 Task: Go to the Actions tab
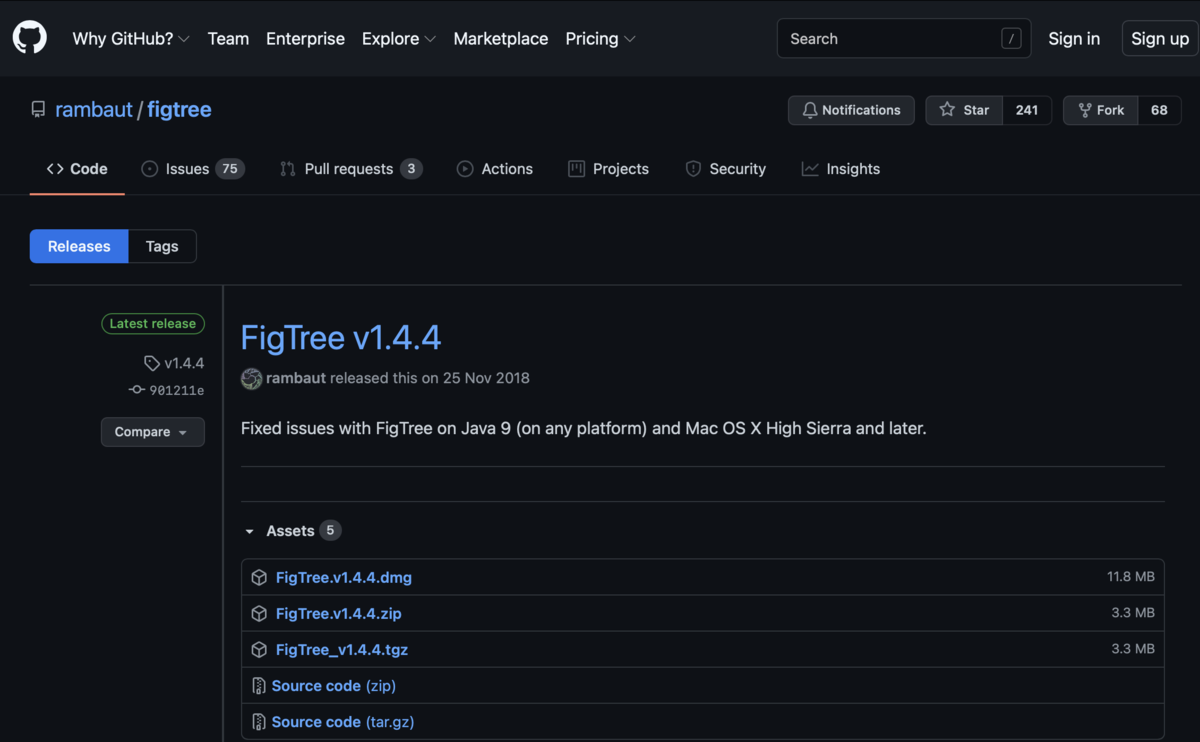[494, 169]
